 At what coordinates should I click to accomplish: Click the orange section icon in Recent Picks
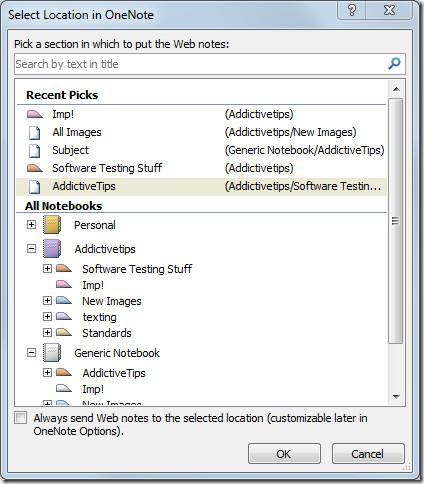coord(35,168)
